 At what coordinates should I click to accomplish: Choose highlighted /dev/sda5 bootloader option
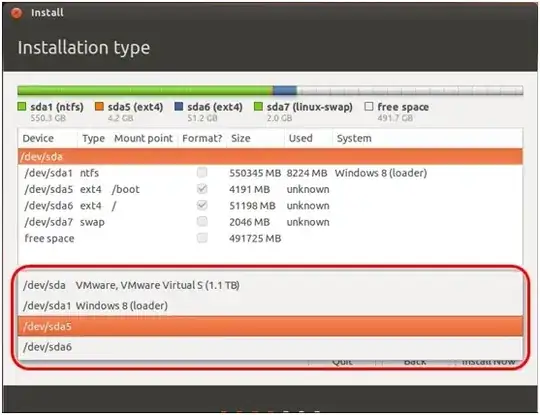tap(270, 326)
